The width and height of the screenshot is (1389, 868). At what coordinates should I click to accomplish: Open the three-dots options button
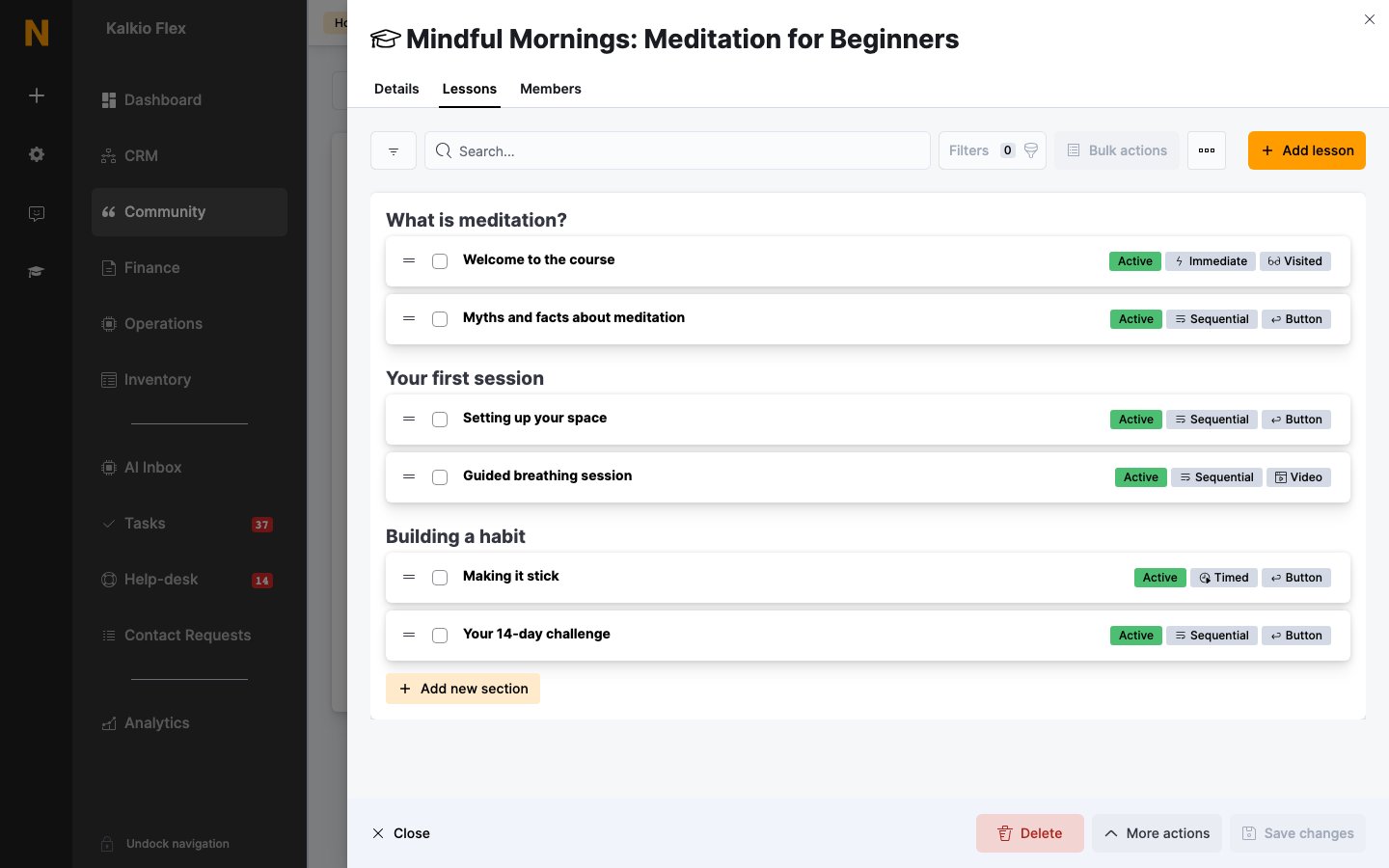pos(1207,150)
